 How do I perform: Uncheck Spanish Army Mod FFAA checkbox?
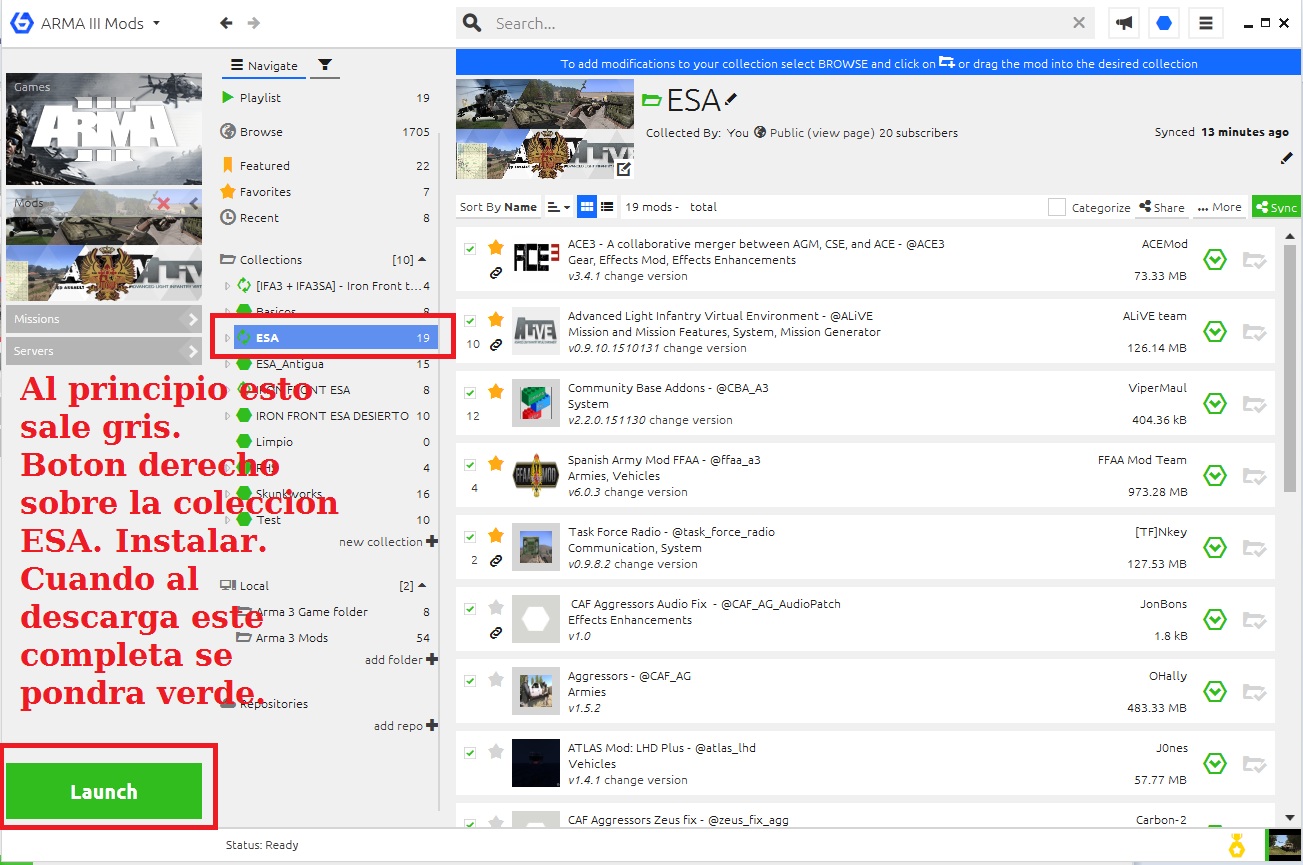(x=470, y=465)
